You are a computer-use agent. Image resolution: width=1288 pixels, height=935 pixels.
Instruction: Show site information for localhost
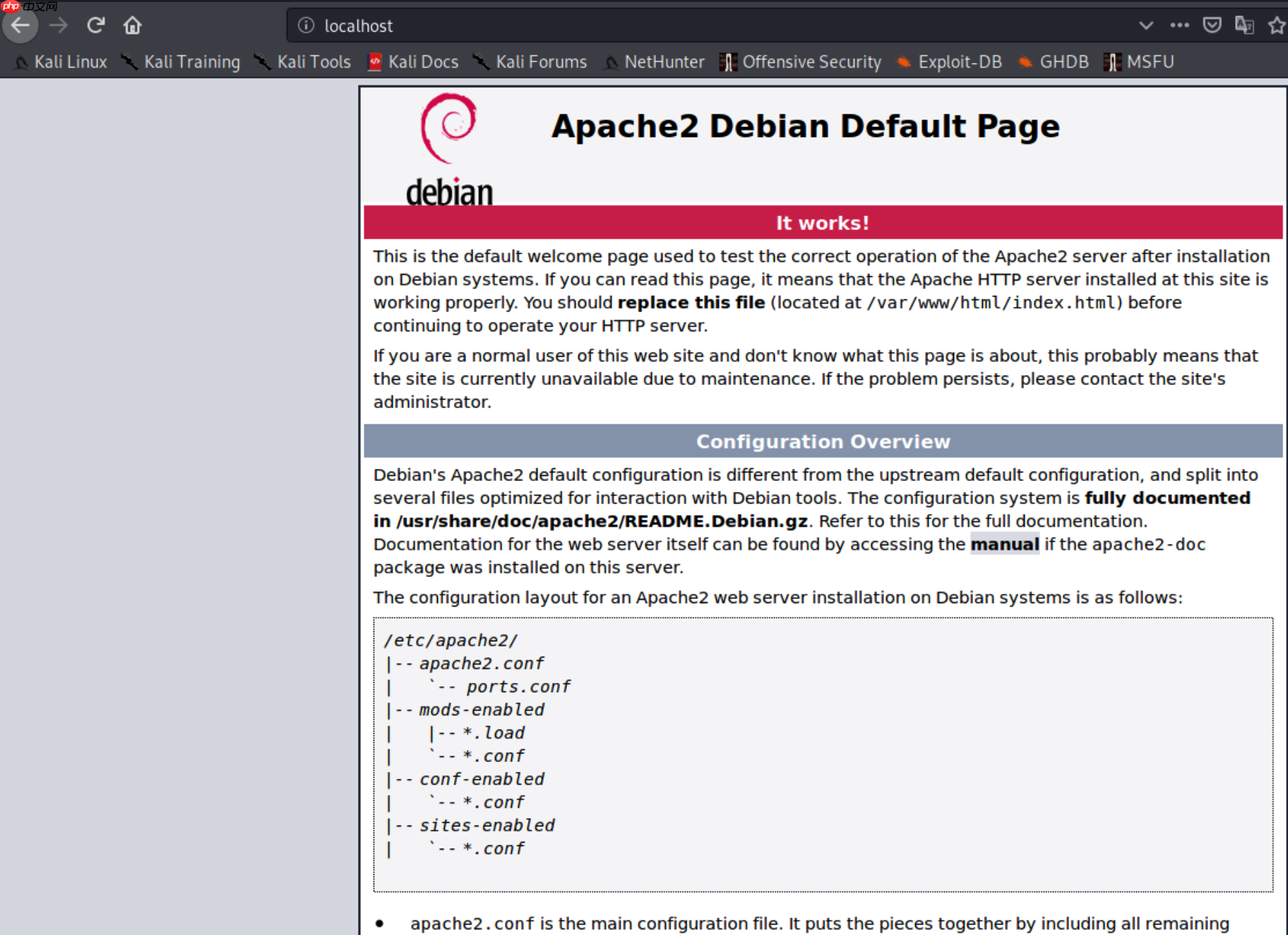pos(306,26)
